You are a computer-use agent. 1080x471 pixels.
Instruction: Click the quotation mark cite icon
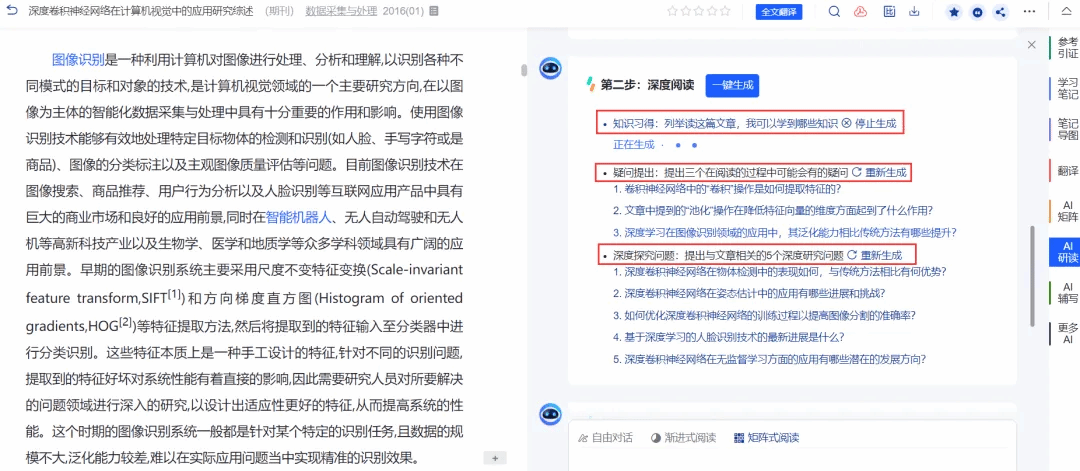tap(977, 12)
